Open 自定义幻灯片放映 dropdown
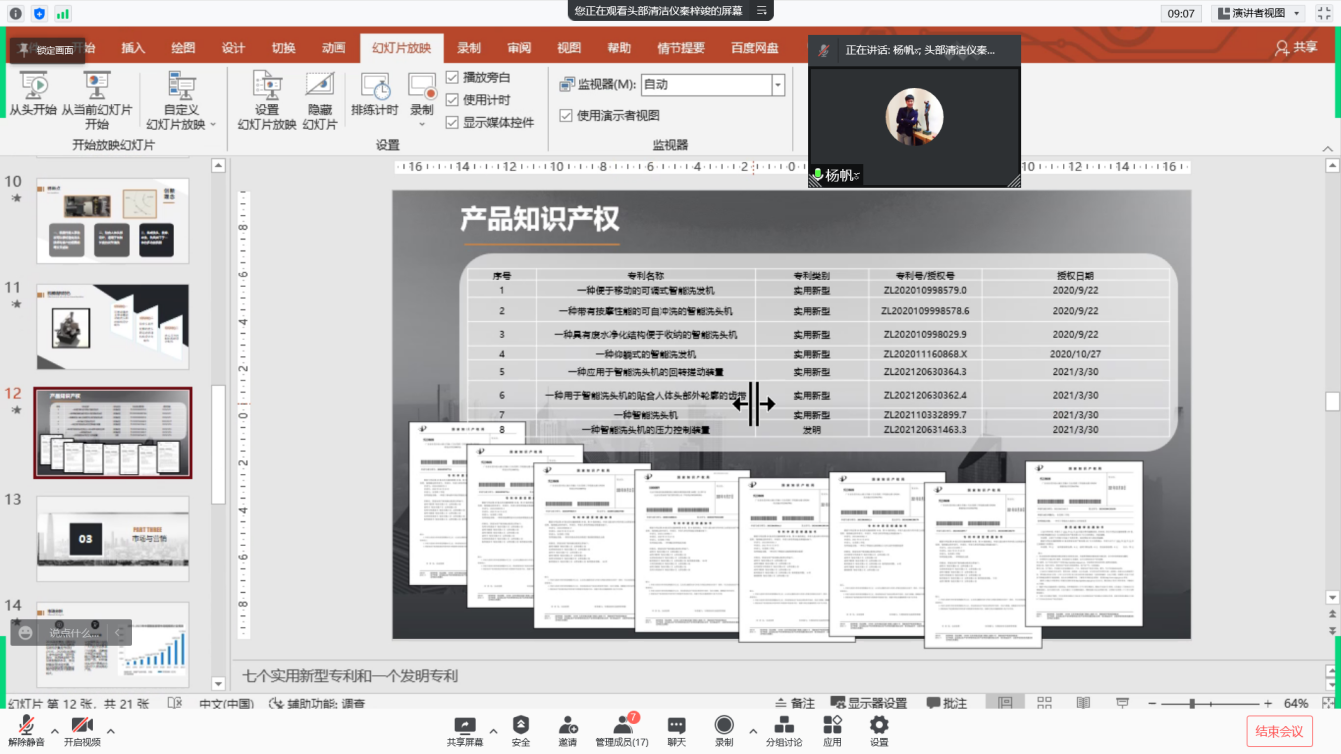Viewport: 1341px width, 754px height. 181,100
